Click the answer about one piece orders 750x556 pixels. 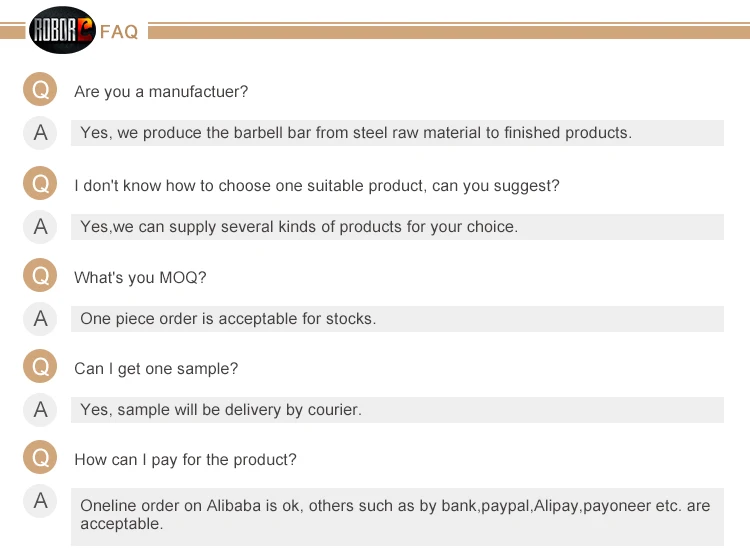pos(228,320)
